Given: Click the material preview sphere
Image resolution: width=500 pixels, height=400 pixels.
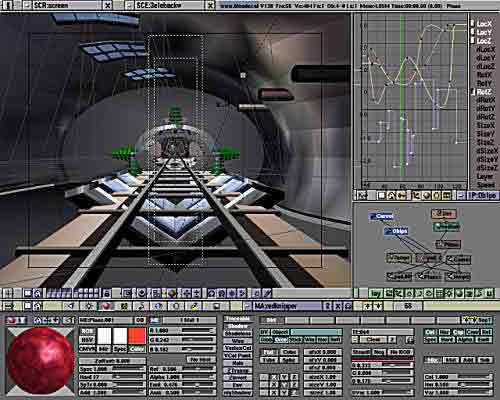Looking at the screenshot, I should 40,361.
